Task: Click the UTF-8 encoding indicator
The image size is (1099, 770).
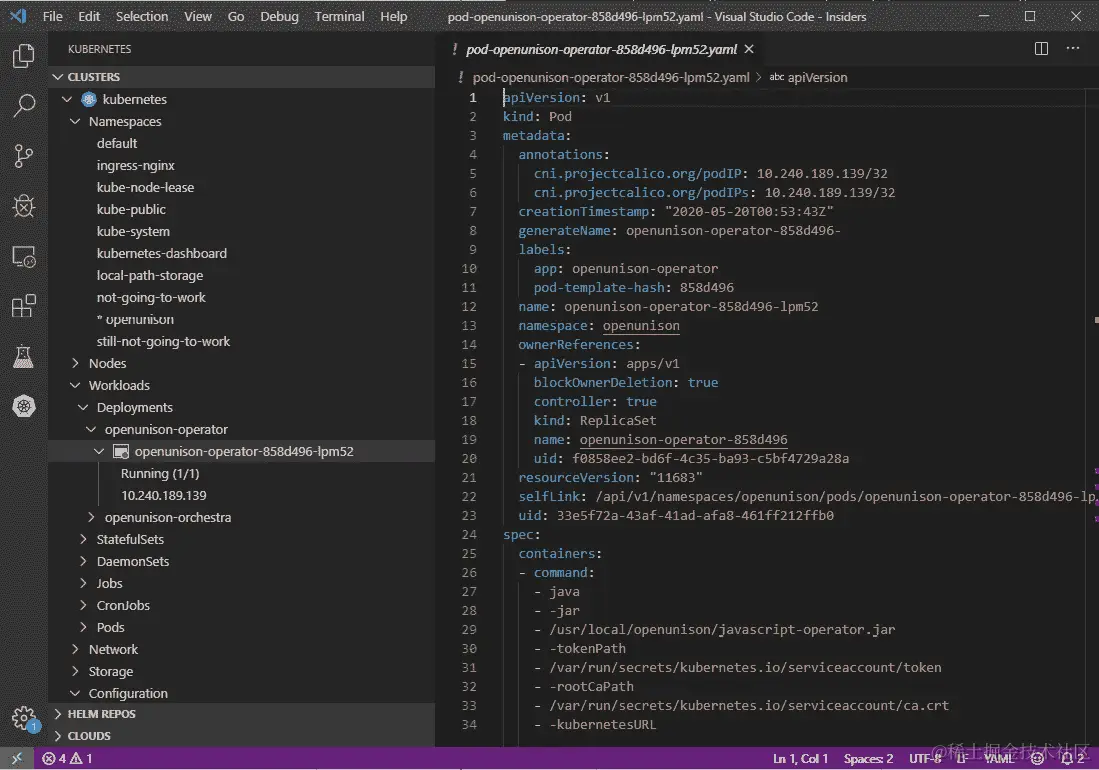Action: [x=924, y=759]
